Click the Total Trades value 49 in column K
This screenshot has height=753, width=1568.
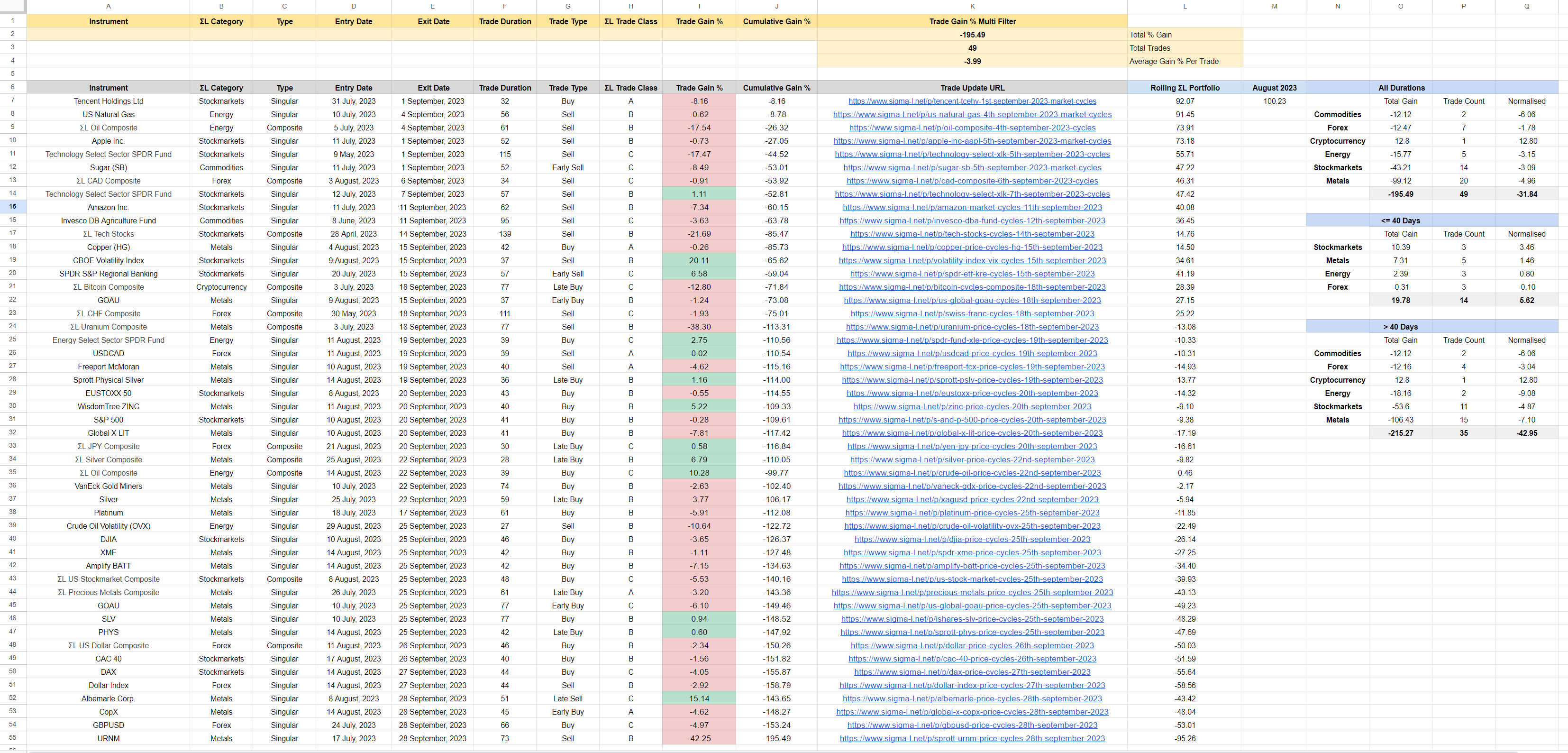point(972,48)
